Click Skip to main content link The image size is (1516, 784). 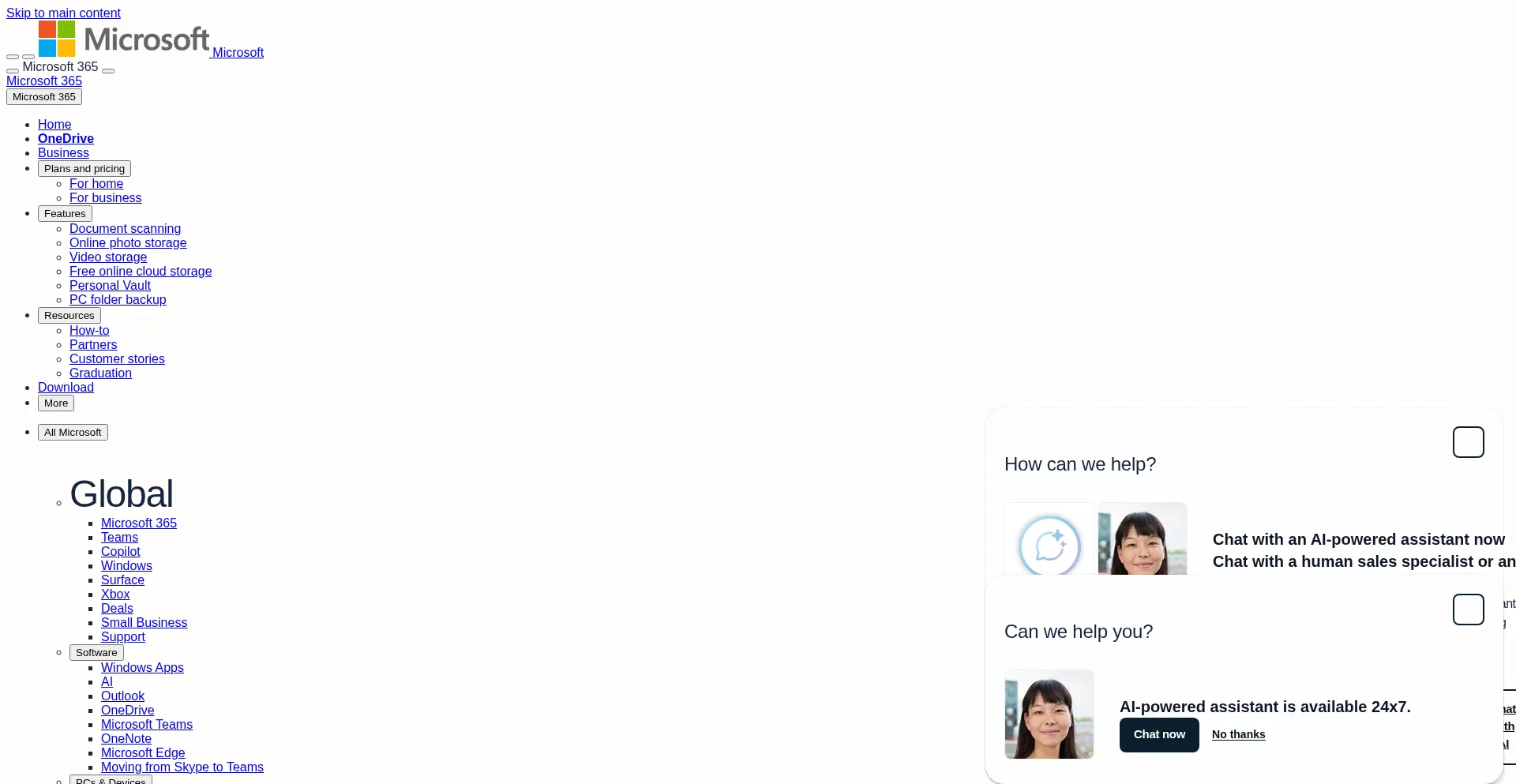(x=63, y=13)
